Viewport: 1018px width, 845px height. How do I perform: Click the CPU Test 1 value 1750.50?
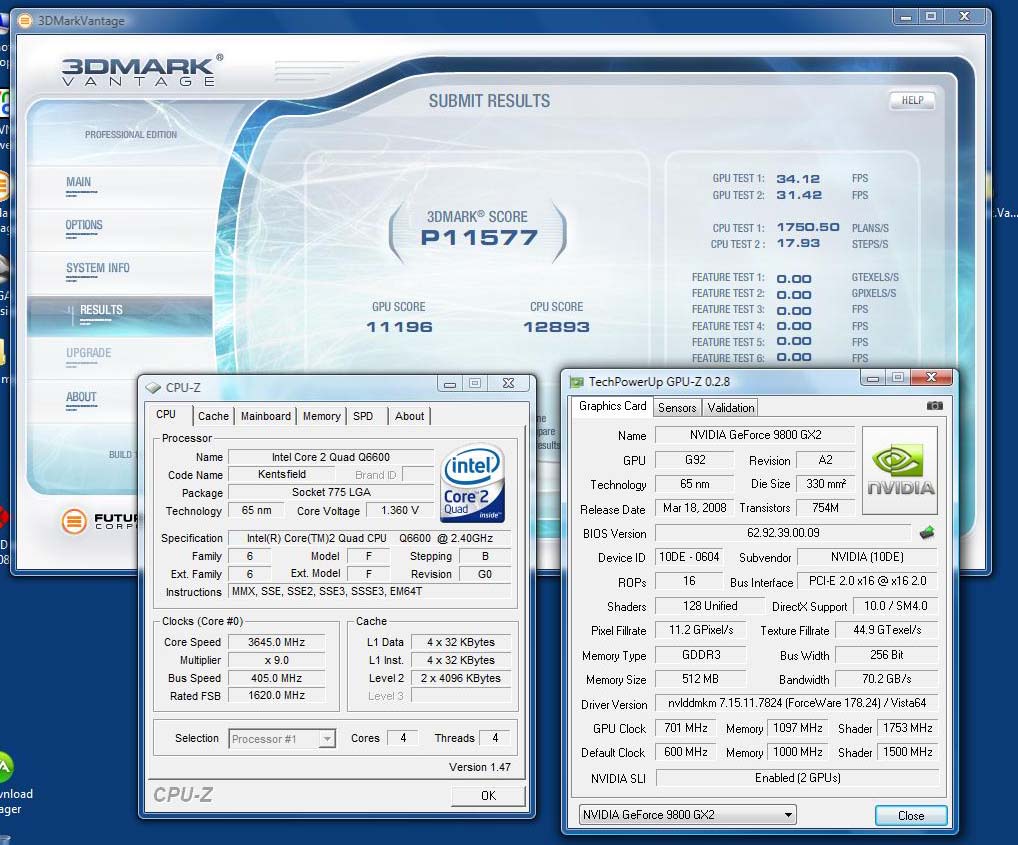pyautogui.click(x=808, y=227)
